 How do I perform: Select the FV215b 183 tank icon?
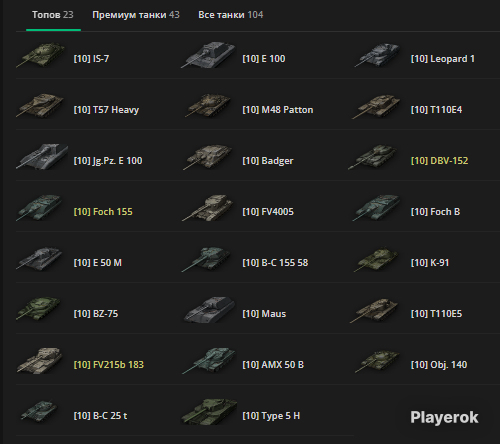(x=40, y=360)
